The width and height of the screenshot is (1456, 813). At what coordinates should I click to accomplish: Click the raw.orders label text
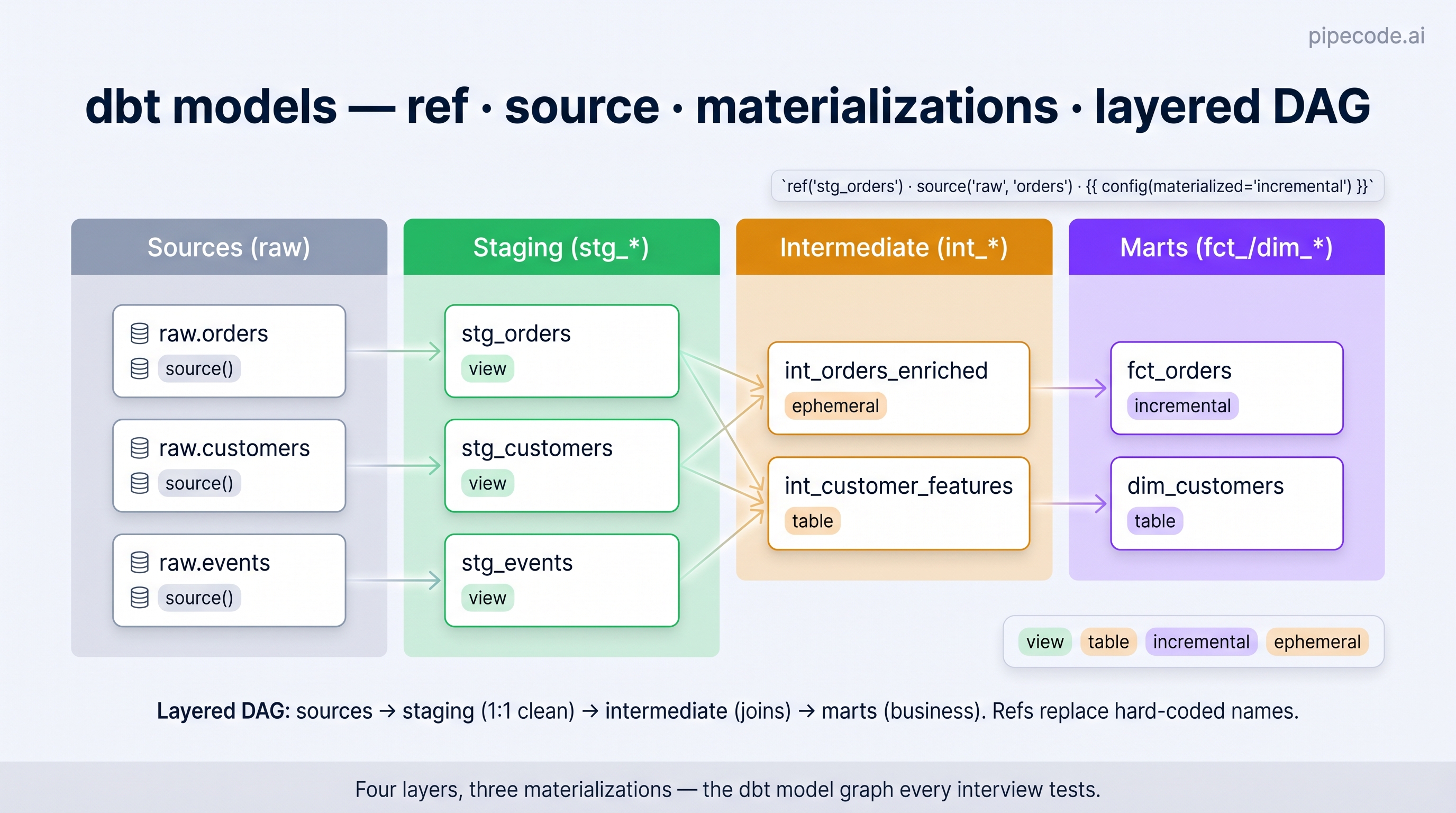pos(213,333)
